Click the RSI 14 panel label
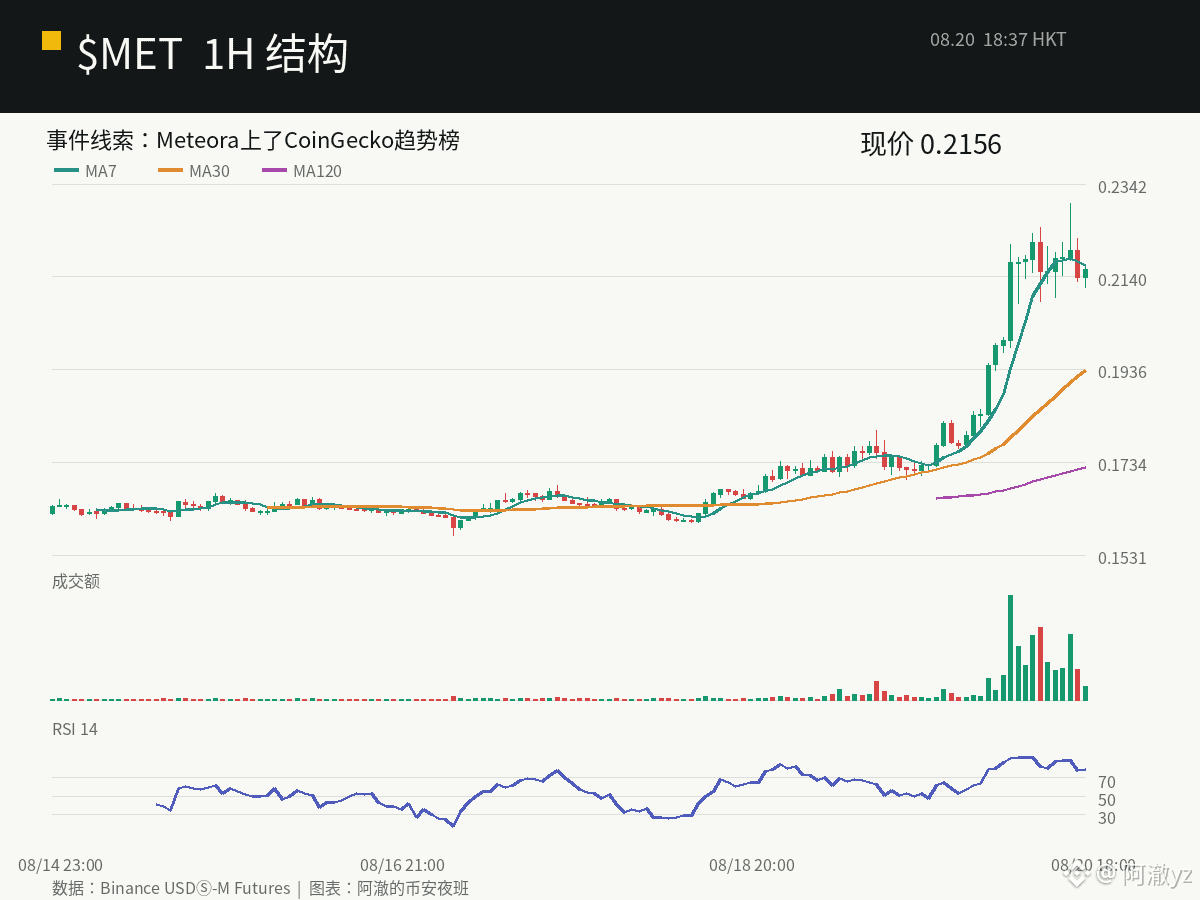 tap(75, 729)
